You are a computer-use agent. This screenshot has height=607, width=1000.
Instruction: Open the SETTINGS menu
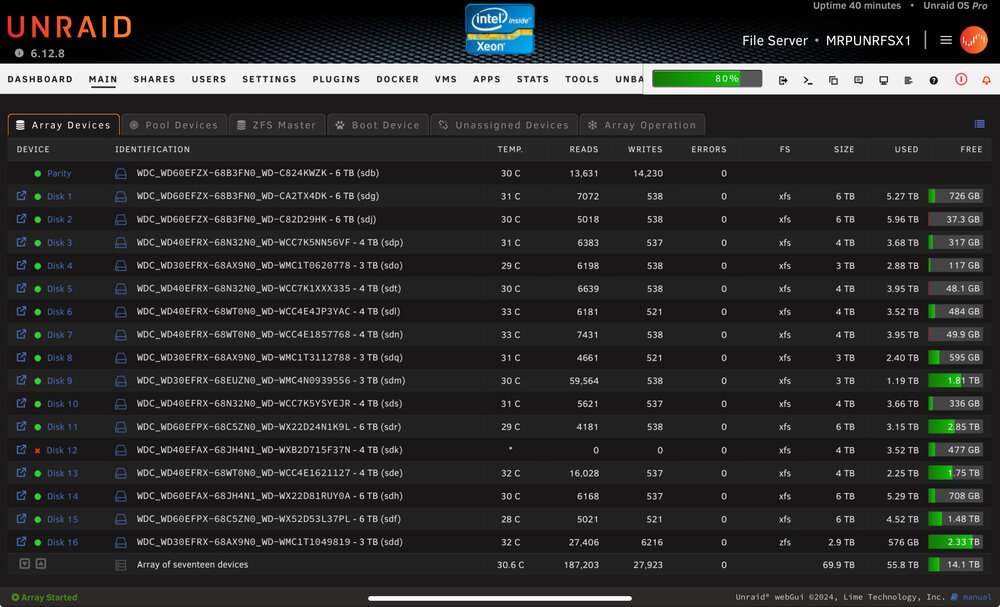[x=269, y=79]
